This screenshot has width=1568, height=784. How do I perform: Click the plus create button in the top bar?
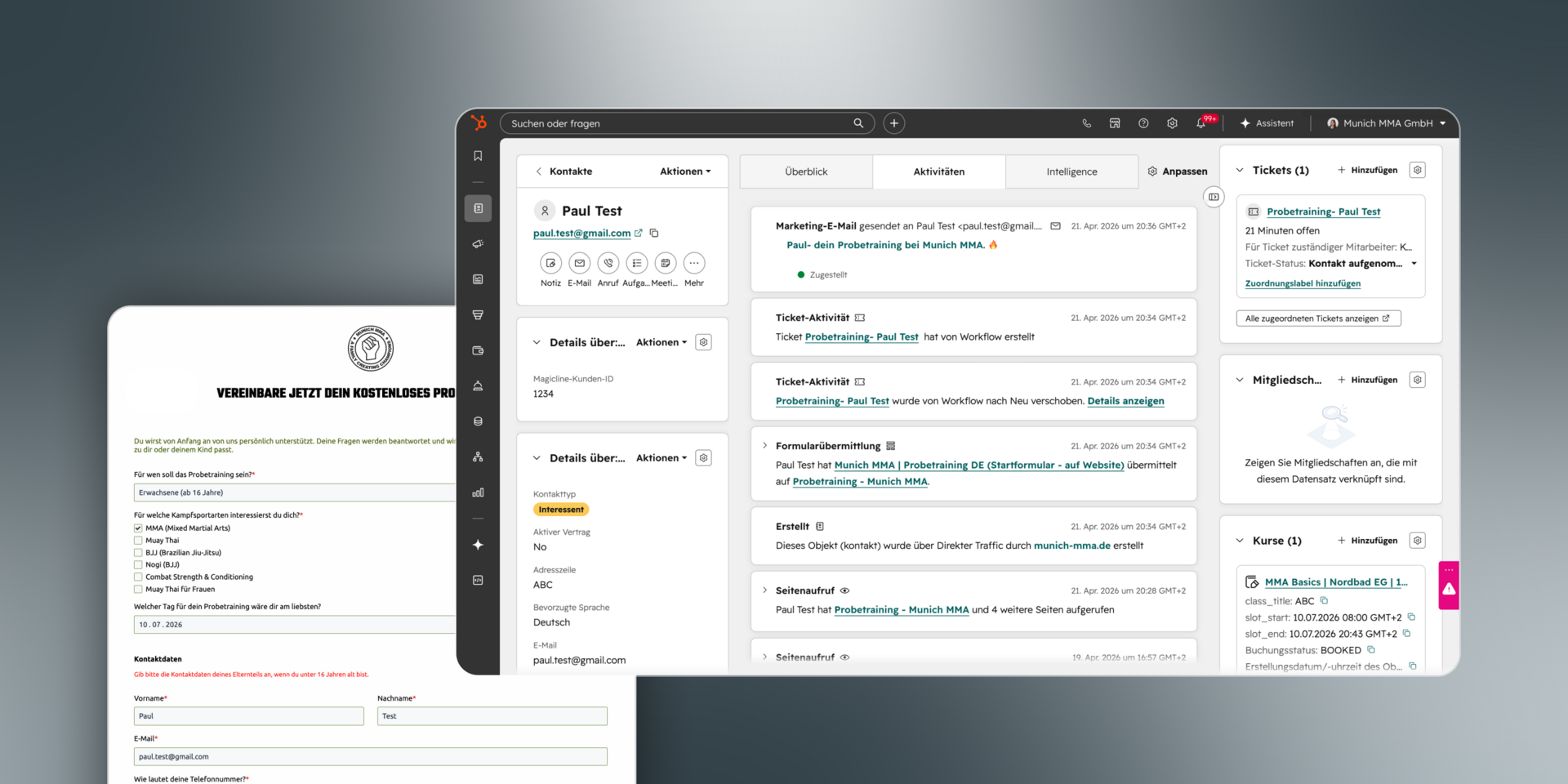(x=894, y=123)
